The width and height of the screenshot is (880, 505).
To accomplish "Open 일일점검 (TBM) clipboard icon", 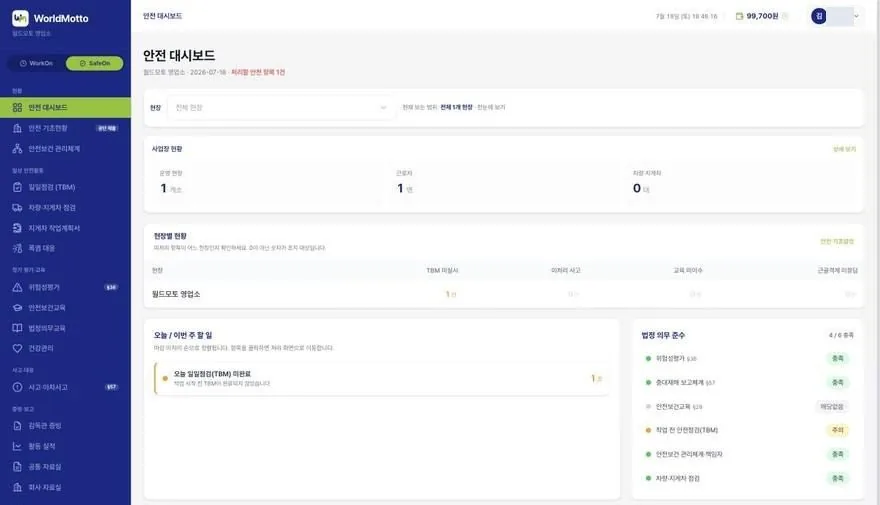I will point(17,187).
